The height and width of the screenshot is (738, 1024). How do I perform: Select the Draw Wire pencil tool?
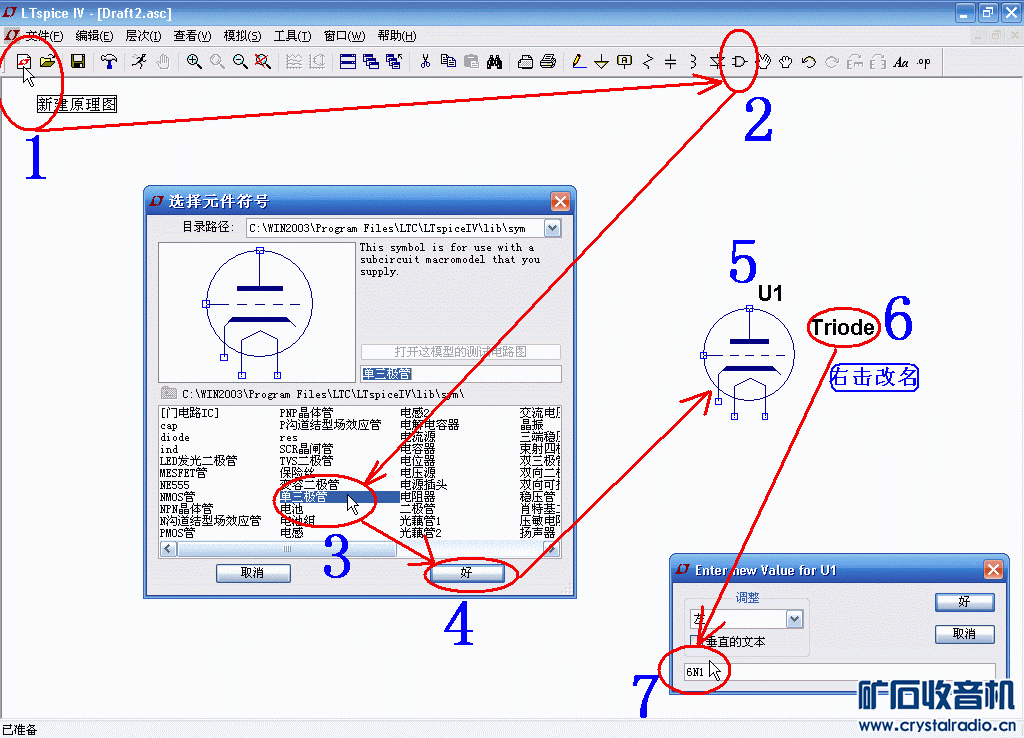pos(579,61)
